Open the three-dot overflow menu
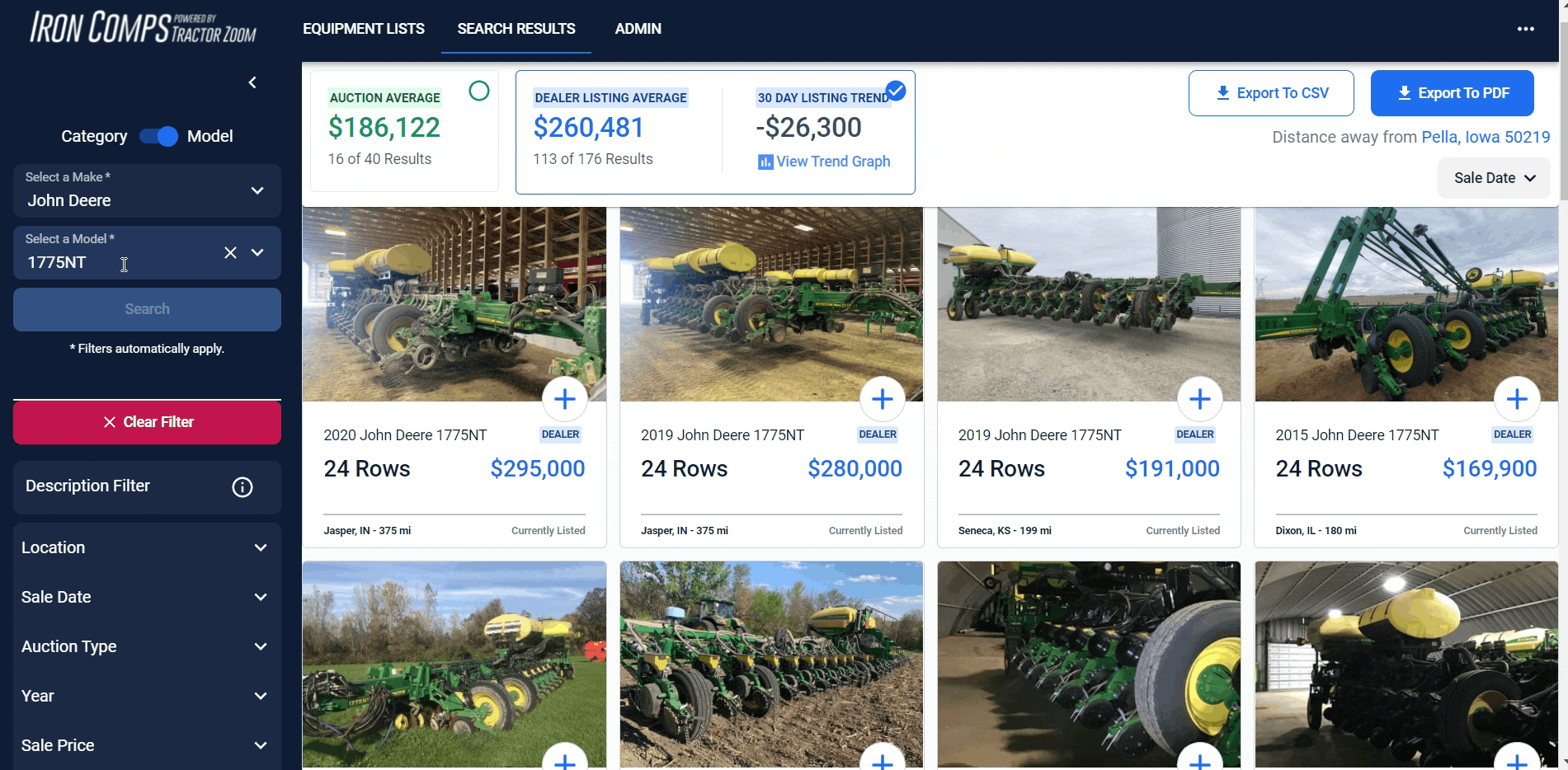This screenshot has width=1568, height=770. tap(1525, 29)
